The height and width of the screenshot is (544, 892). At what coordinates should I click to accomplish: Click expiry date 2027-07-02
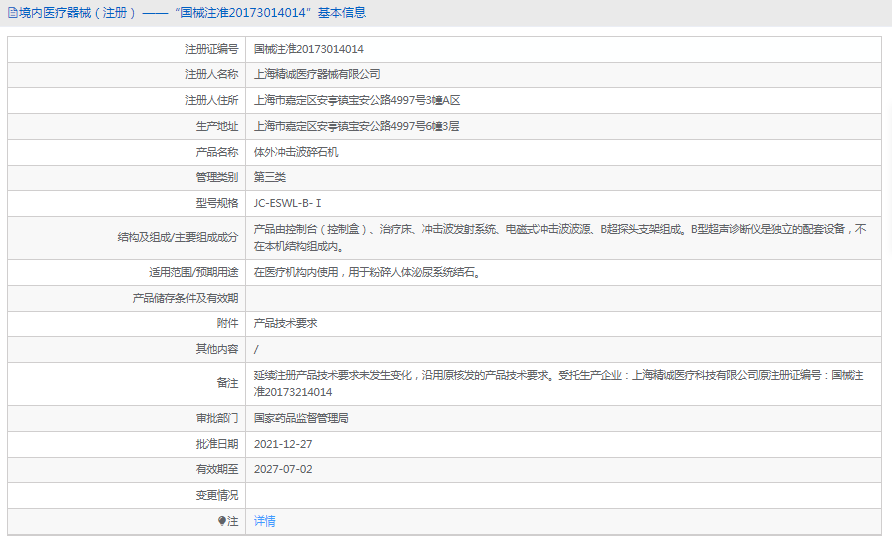coord(283,469)
